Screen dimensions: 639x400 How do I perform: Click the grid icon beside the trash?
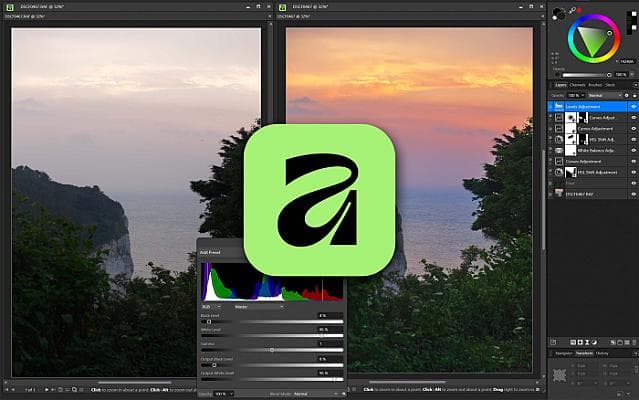coord(627,343)
